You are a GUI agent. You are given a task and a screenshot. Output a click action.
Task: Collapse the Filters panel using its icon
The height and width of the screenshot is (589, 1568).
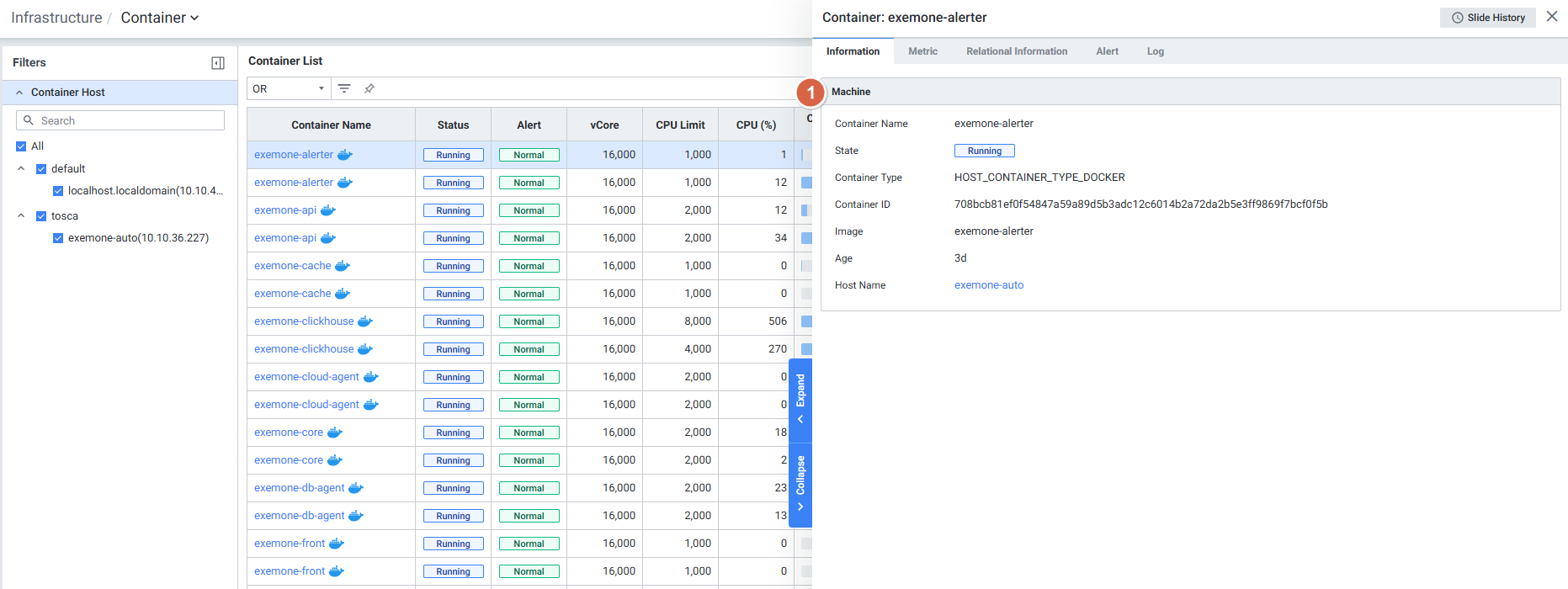coord(218,63)
